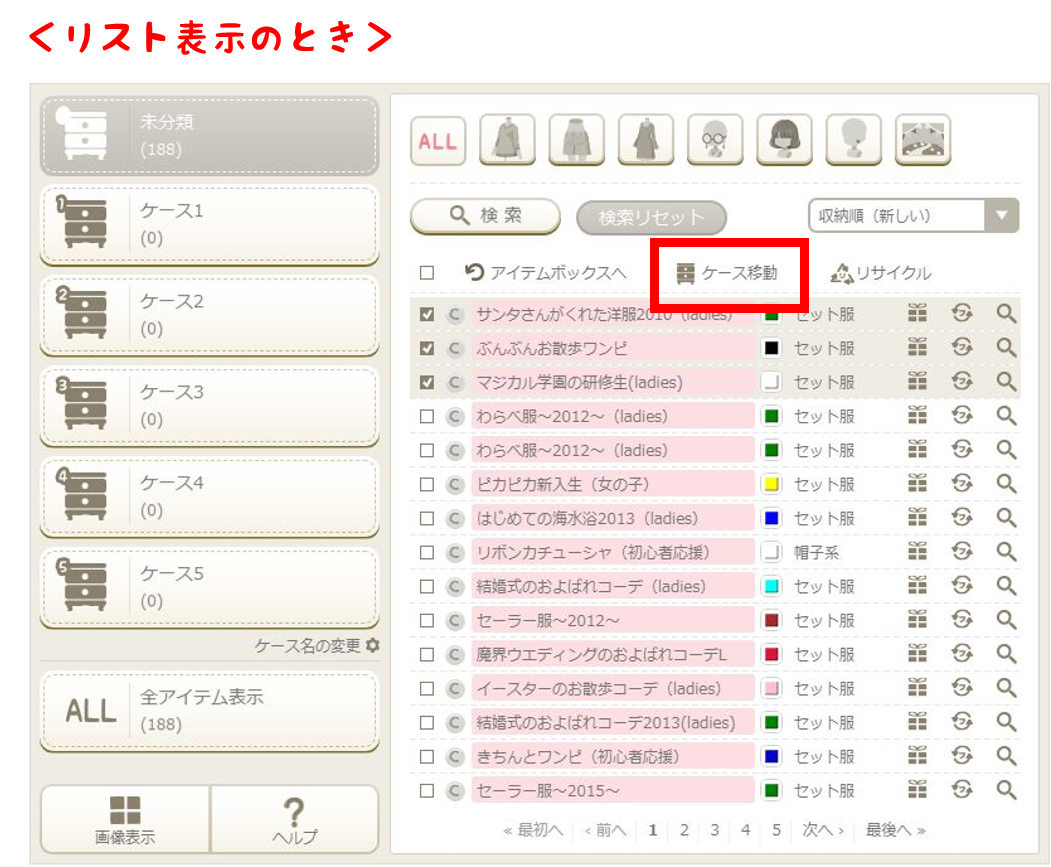Click the yellow color swatch for ピカピカ新入生
This screenshot has height=867, width=1051.
click(x=771, y=484)
